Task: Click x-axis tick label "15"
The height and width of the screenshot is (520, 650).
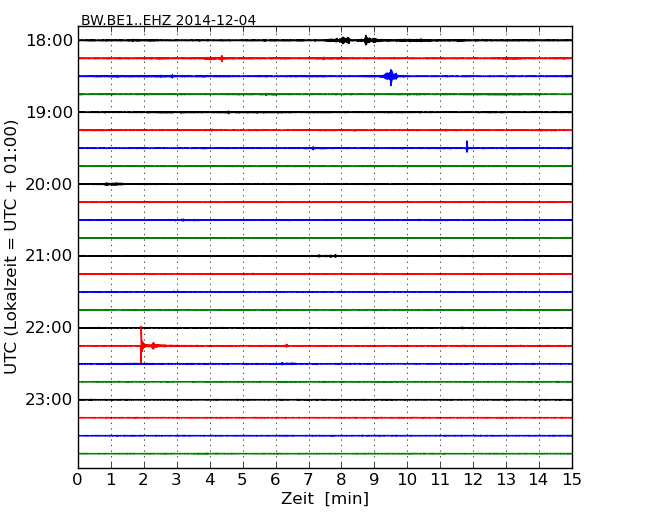Action: [x=572, y=479]
